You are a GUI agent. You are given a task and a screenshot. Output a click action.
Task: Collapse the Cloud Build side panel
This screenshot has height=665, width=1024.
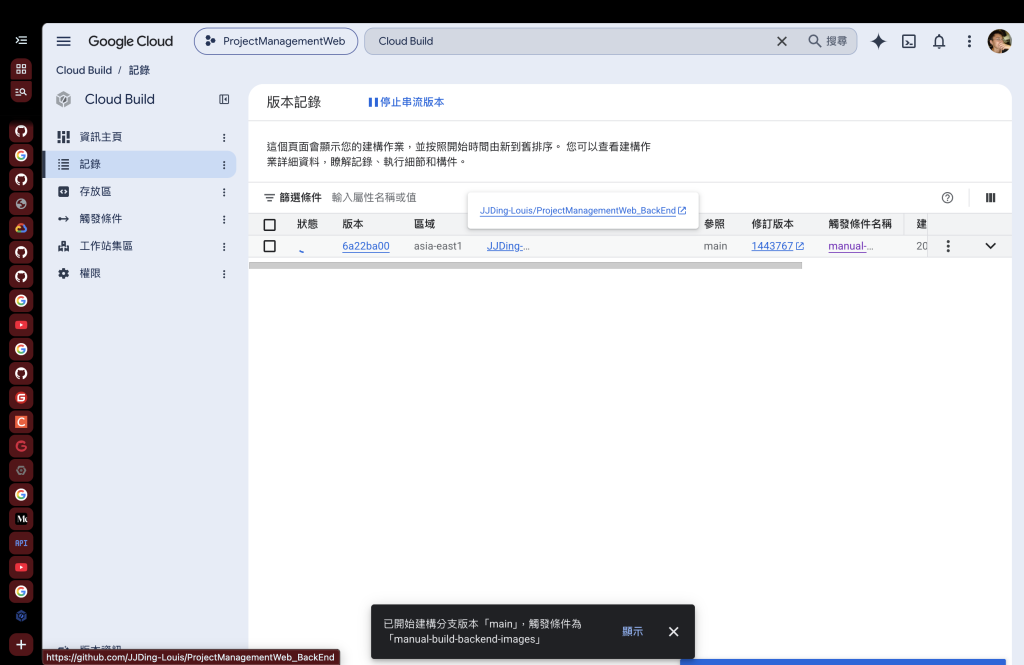click(x=224, y=99)
